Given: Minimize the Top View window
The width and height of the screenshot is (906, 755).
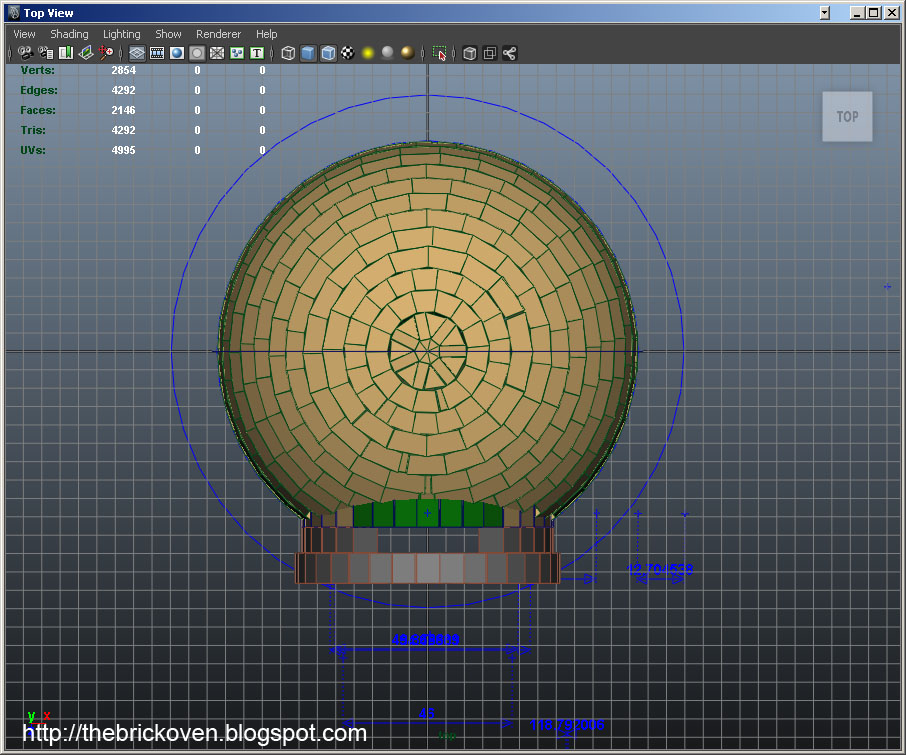Looking at the screenshot, I should 857,13.
